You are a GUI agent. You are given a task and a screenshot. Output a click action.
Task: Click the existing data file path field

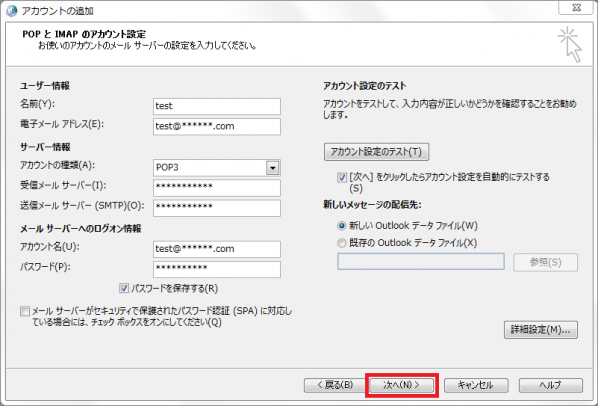(x=421, y=262)
